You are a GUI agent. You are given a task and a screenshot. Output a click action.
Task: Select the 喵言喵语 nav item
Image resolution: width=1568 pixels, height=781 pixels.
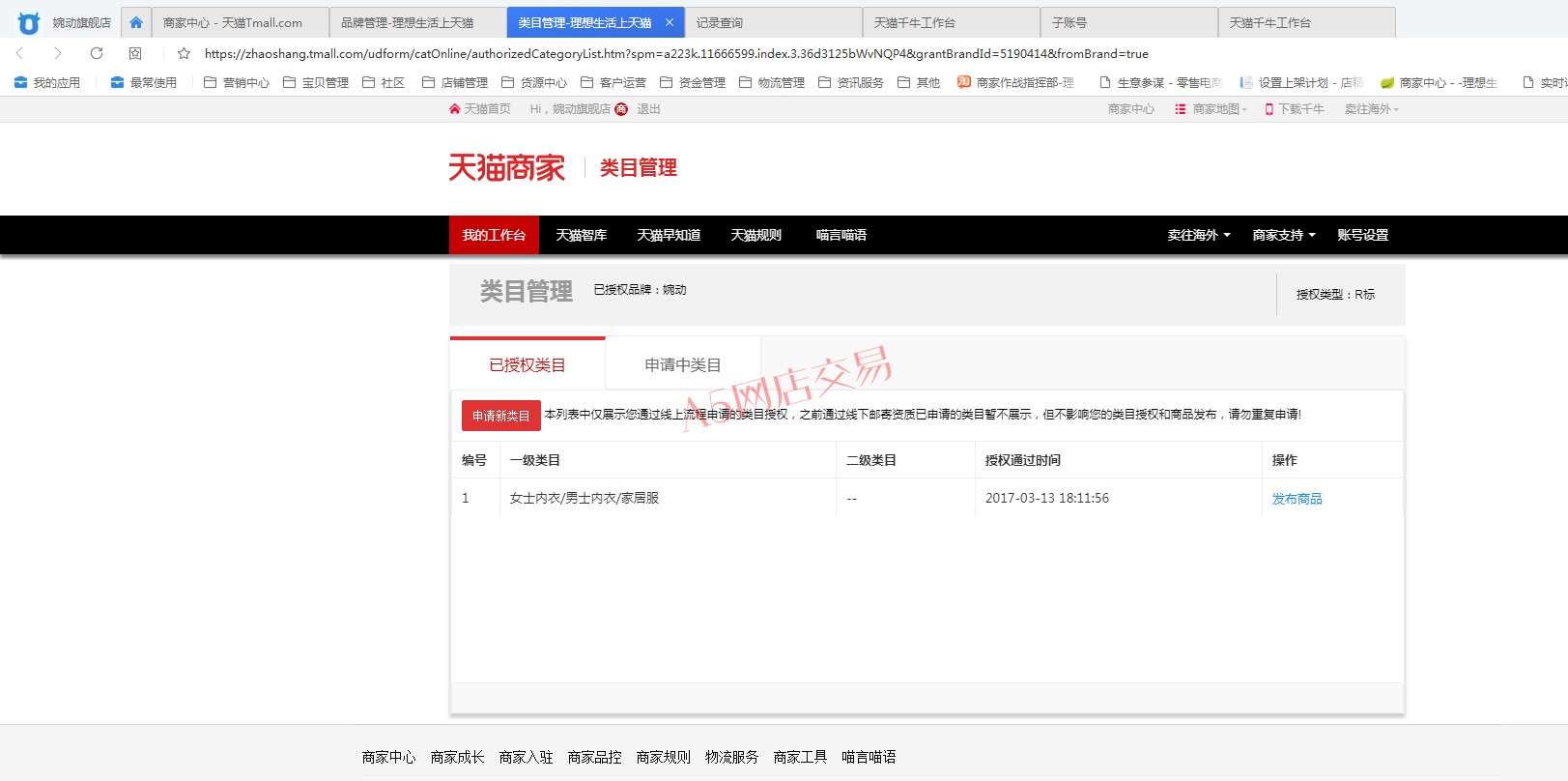point(841,235)
